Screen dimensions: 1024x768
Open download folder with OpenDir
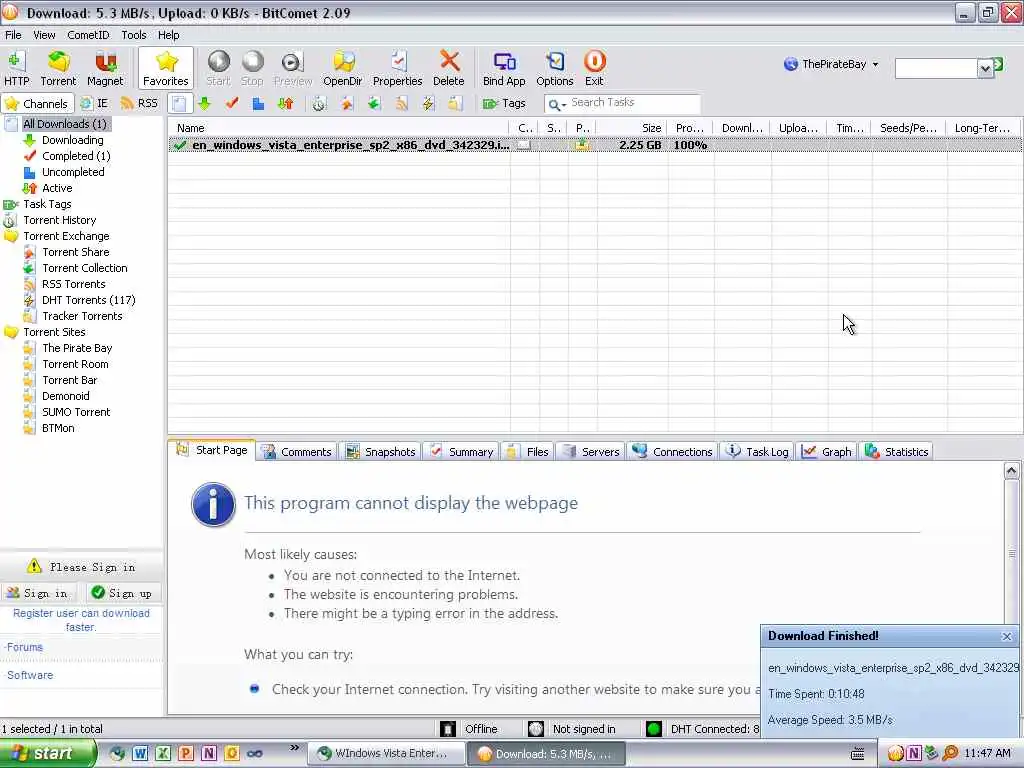tap(342, 69)
